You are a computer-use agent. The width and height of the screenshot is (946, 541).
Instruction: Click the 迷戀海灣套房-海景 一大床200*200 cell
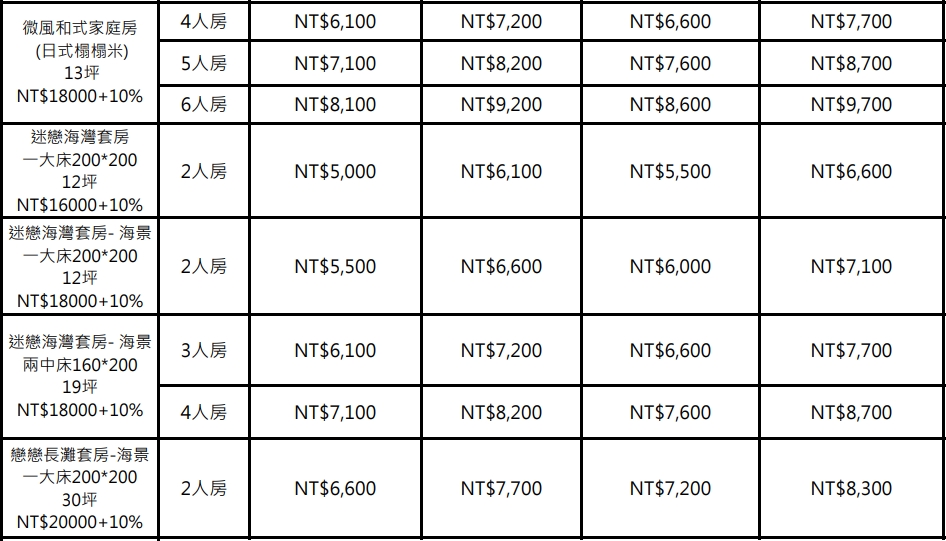point(80,266)
